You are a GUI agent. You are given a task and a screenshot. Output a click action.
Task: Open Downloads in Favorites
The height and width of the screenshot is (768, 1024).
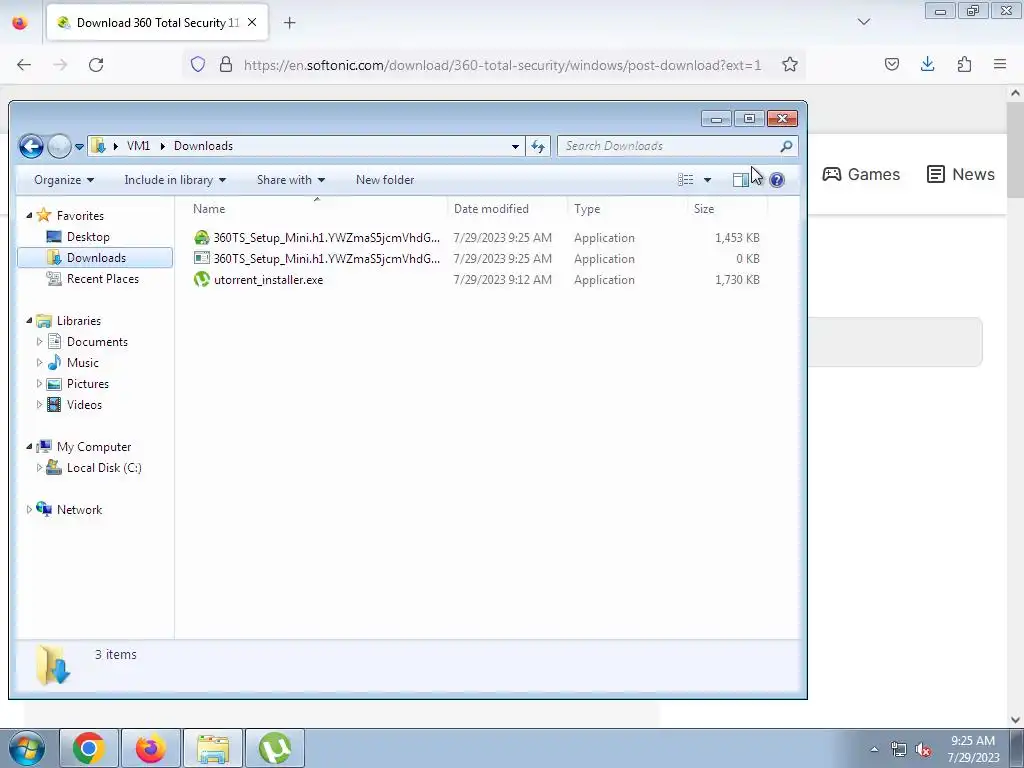click(x=95, y=257)
